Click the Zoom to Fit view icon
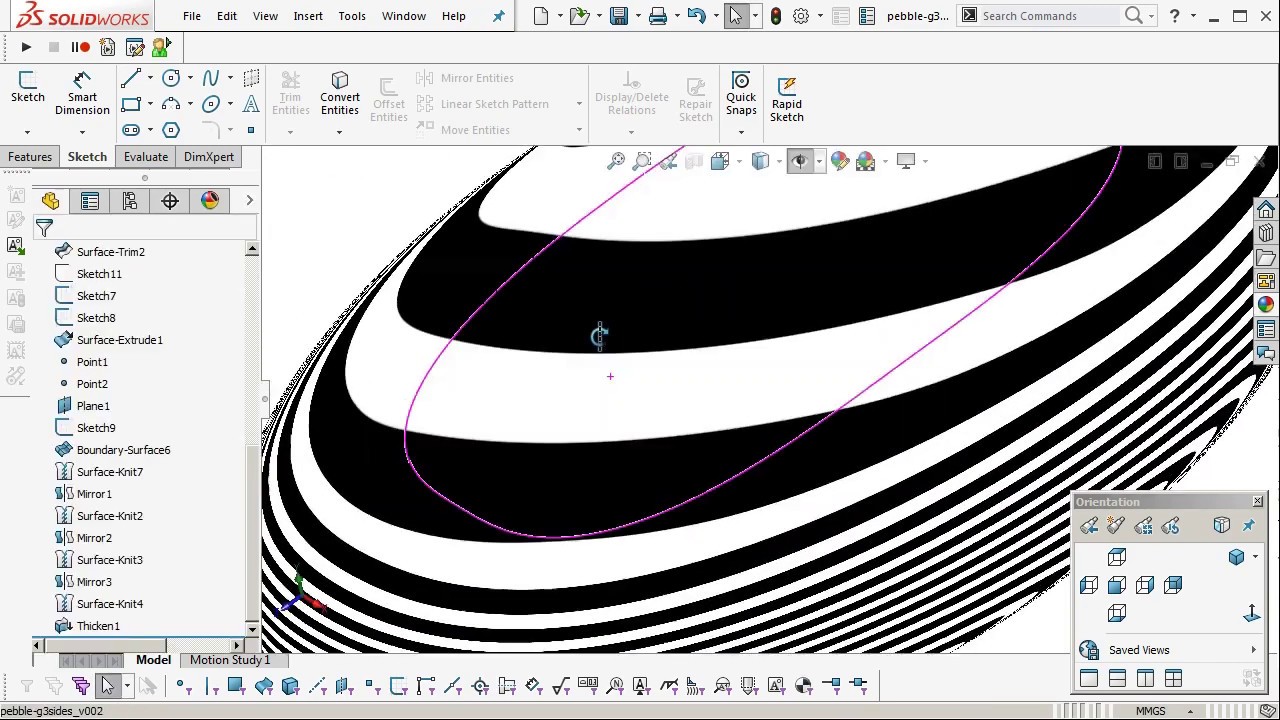Image resolution: width=1280 pixels, height=720 pixels. [x=616, y=161]
